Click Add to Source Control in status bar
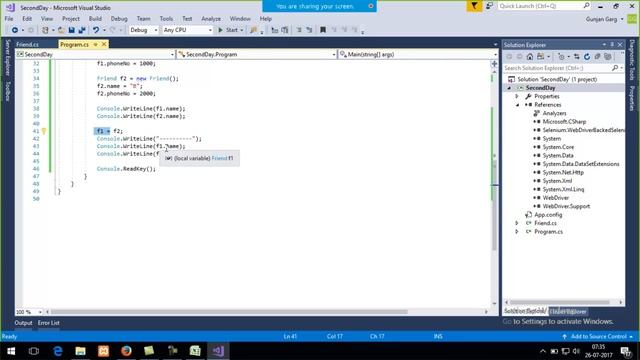This screenshot has height=360, width=640. pyautogui.click(x=598, y=337)
